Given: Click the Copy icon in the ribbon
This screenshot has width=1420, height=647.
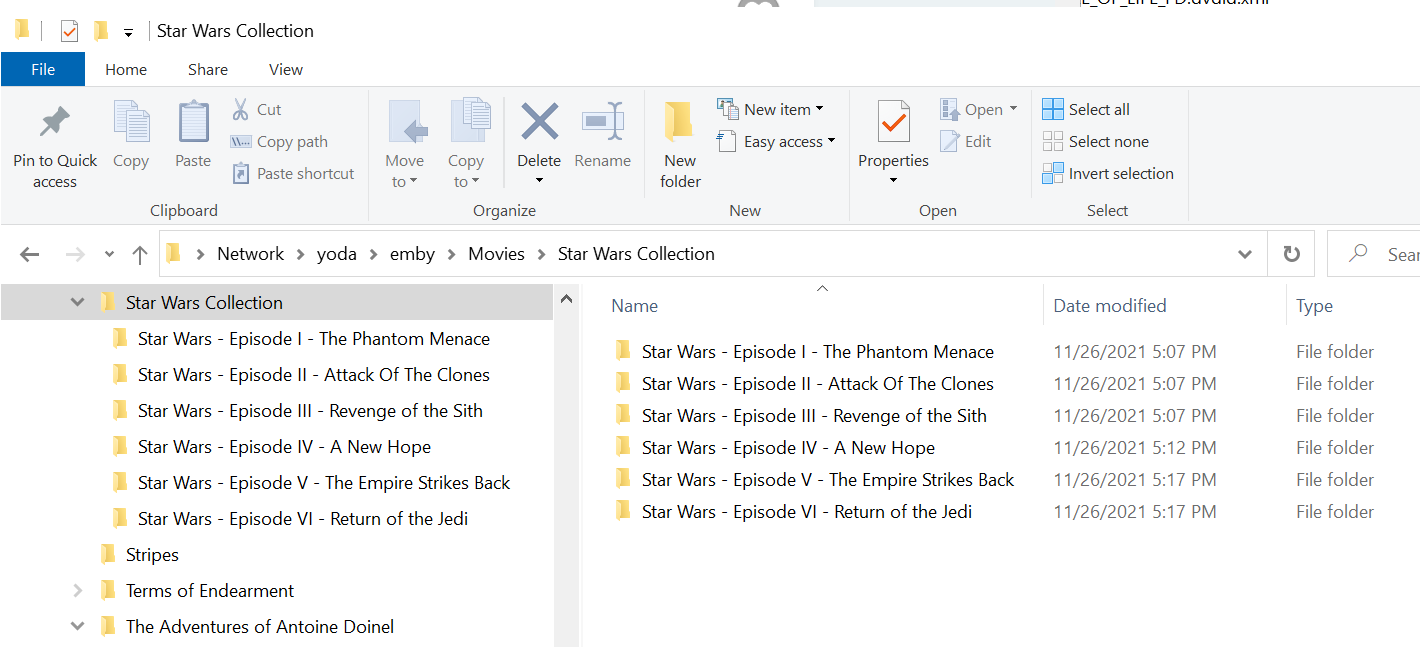Looking at the screenshot, I should pyautogui.click(x=131, y=130).
